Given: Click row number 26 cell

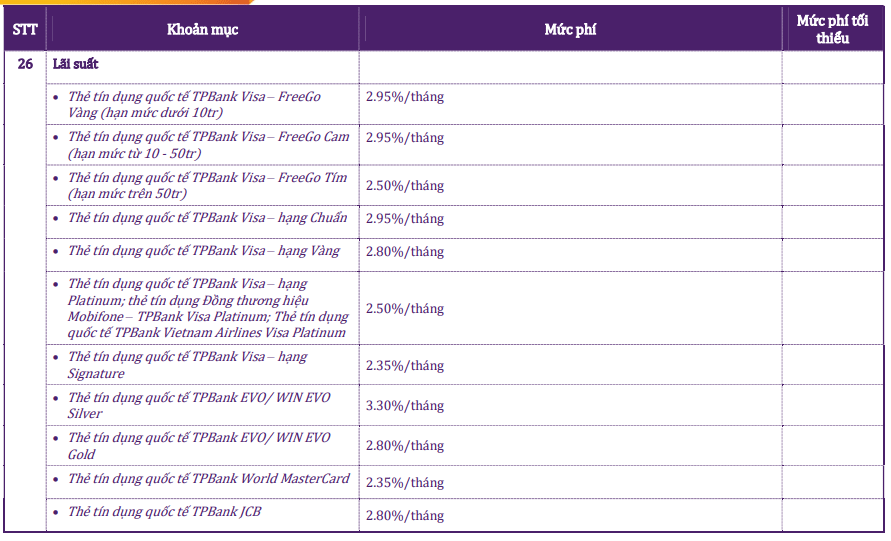Looking at the screenshot, I should coord(25,63).
